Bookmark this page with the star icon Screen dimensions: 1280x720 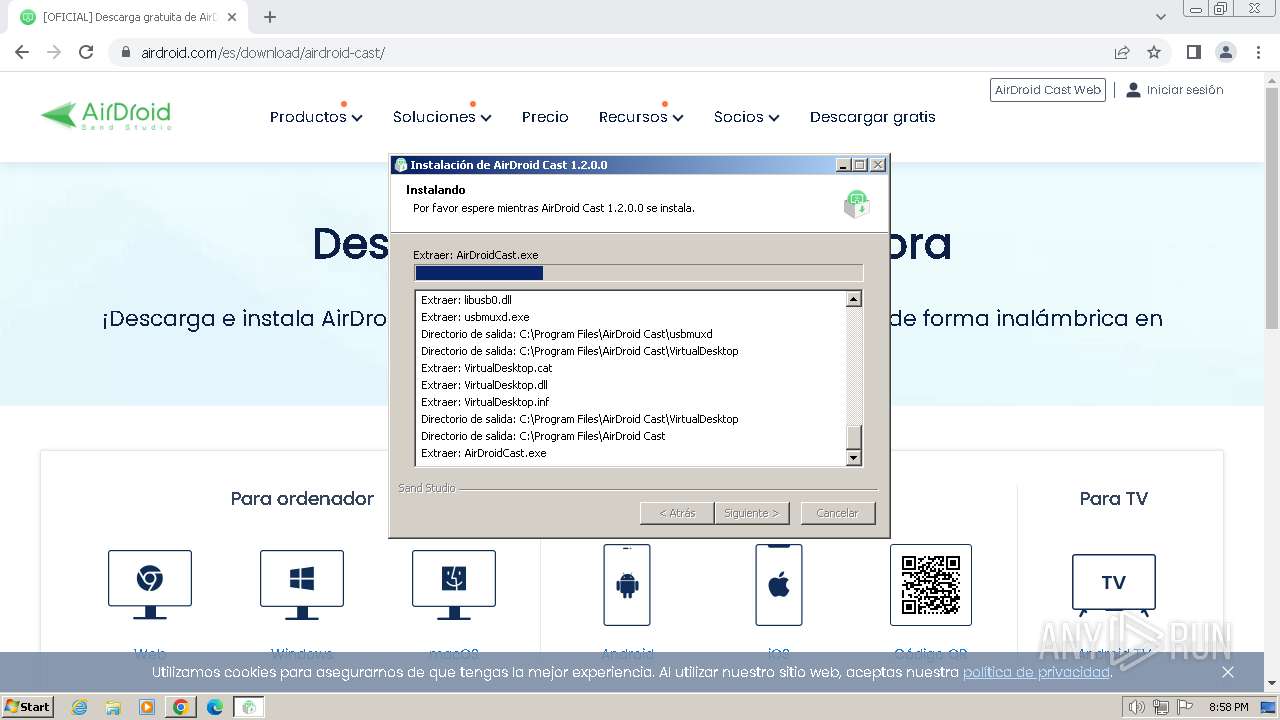[x=1154, y=52]
